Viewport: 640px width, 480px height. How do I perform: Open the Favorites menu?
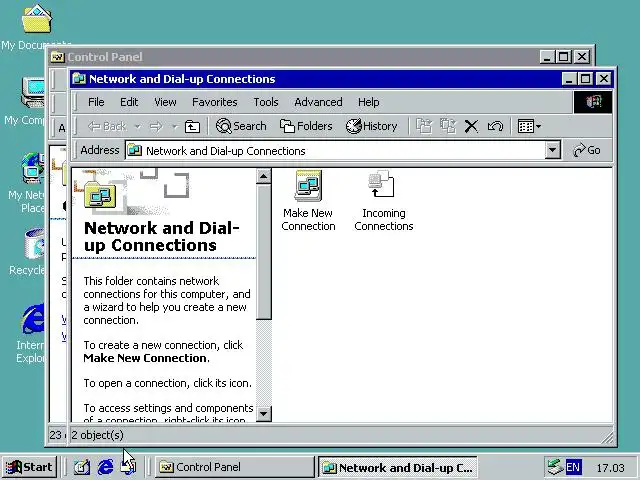tap(215, 102)
